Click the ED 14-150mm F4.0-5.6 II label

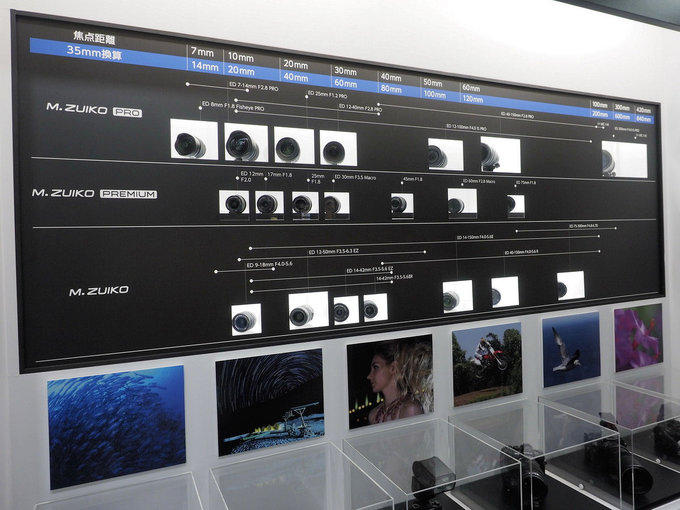coord(475,237)
